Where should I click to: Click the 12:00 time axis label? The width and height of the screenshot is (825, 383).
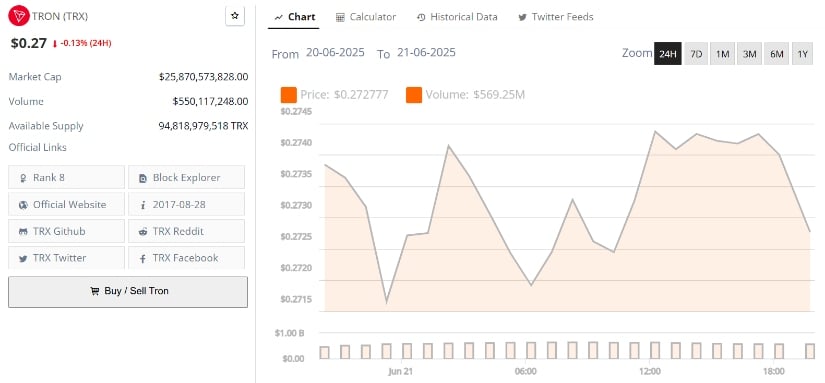(x=650, y=371)
